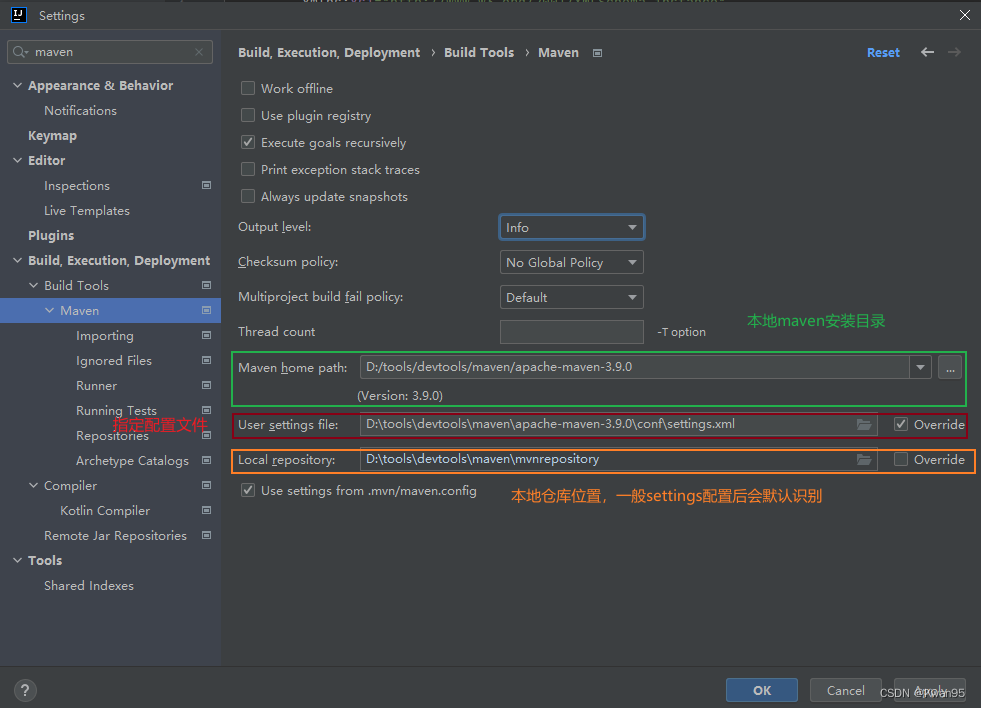Click project icon on the Maven row
This screenshot has height=708, width=981.
[x=206, y=310]
